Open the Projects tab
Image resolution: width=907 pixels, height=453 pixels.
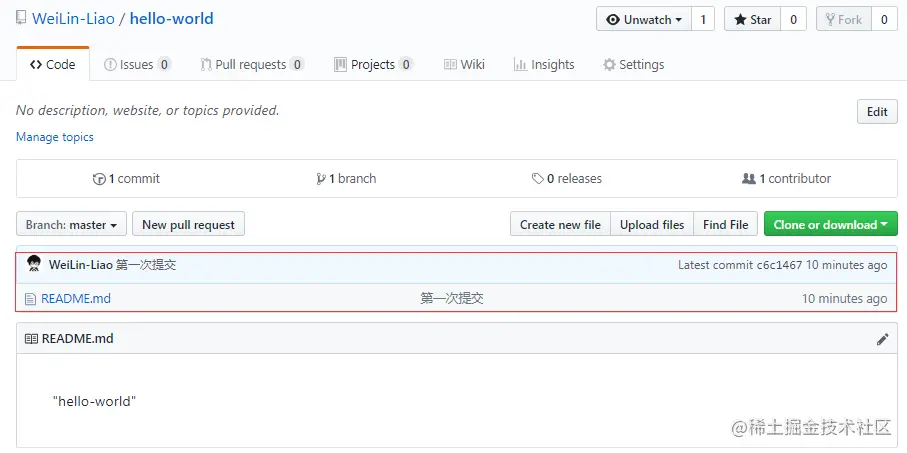tap(373, 64)
